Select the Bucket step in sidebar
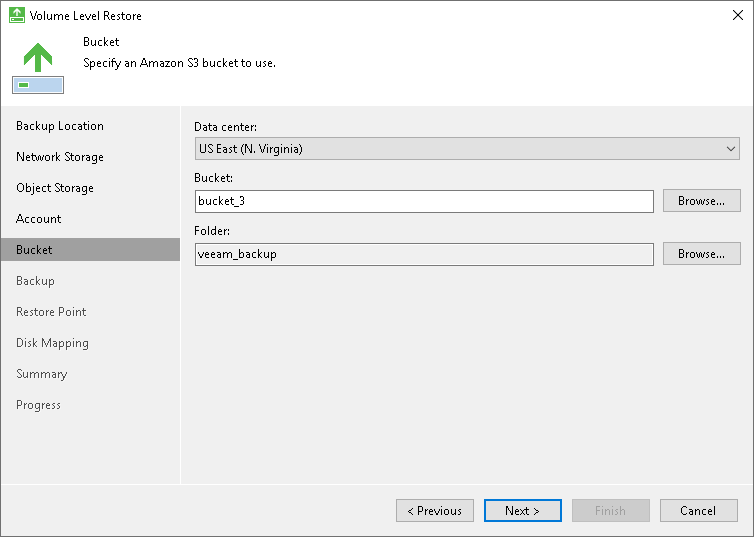Image resolution: width=754 pixels, height=537 pixels. coord(90,250)
